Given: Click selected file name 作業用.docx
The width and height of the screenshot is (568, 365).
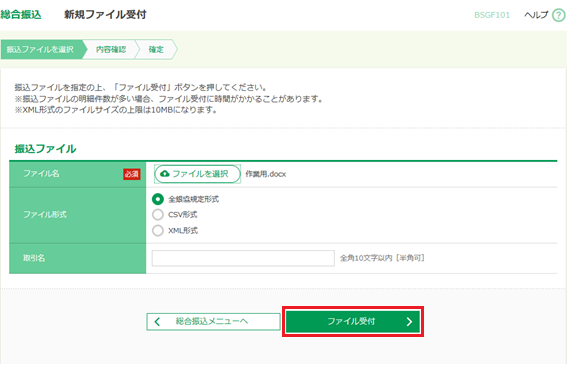Looking at the screenshot, I should 266,174.
